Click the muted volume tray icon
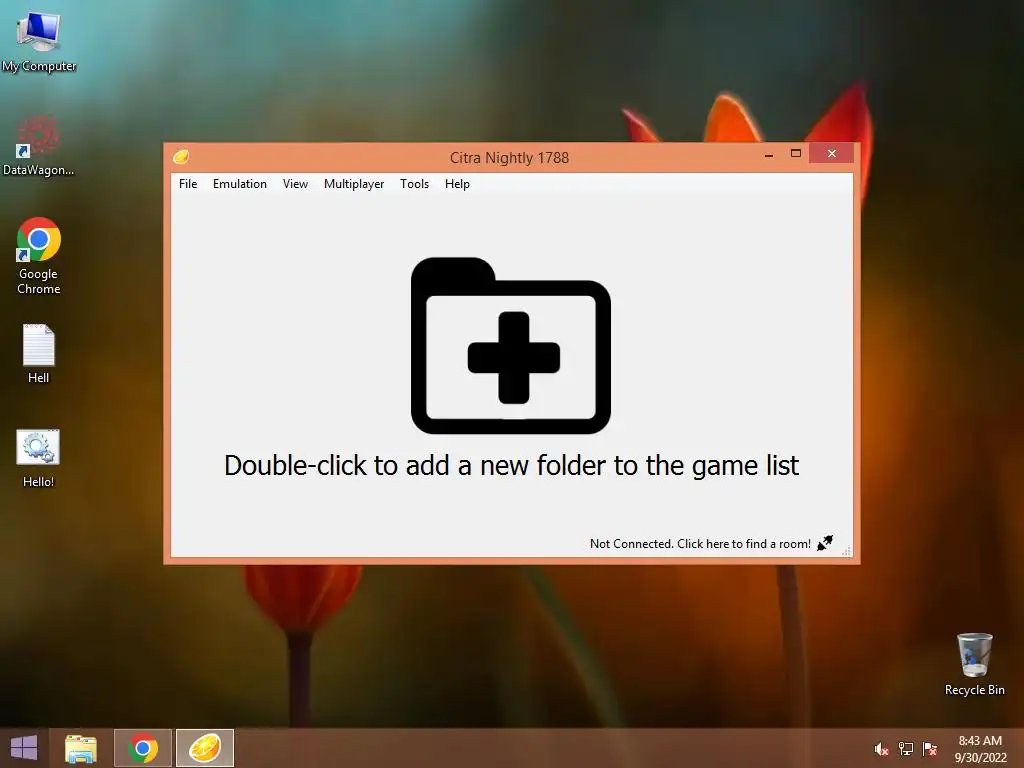The width and height of the screenshot is (1024, 768). (x=881, y=749)
